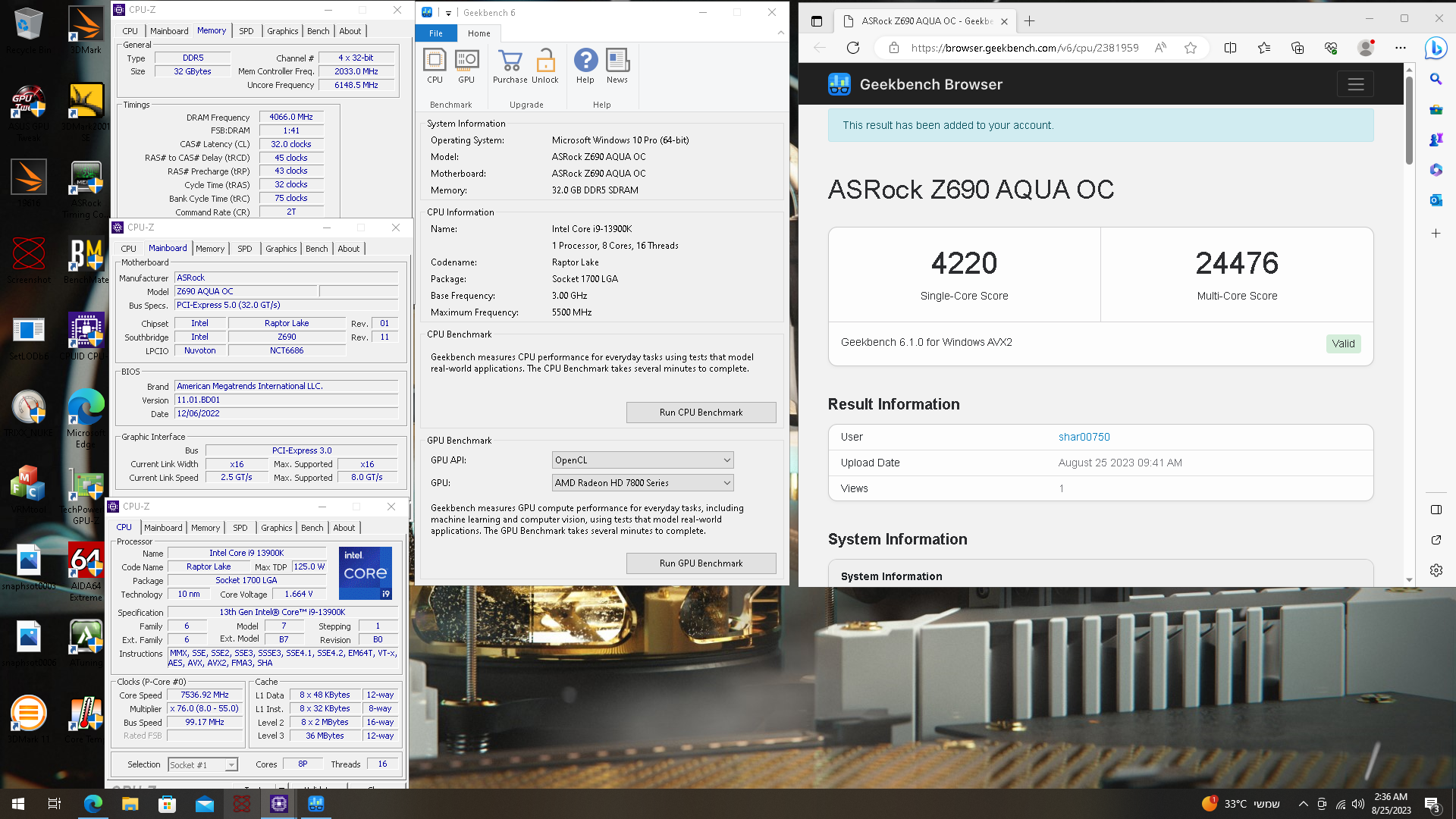Click the CPU-Z taskbar icon

[278, 804]
